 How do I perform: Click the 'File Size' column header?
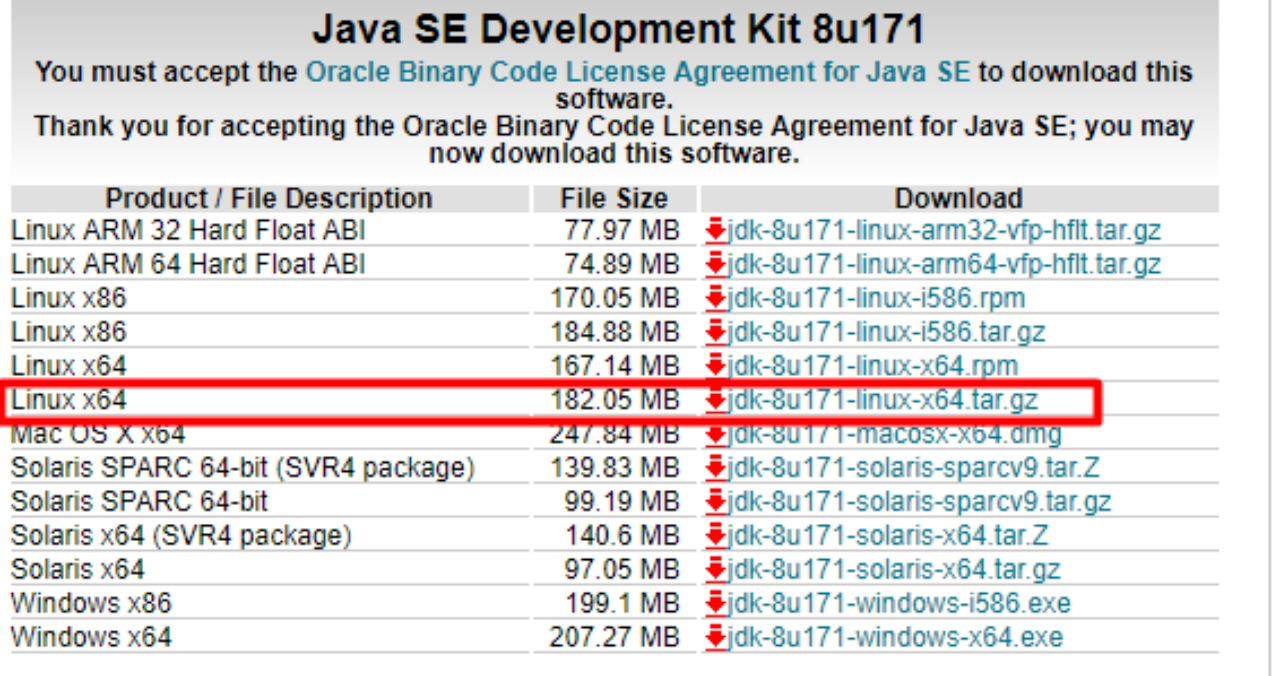tap(614, 199)
